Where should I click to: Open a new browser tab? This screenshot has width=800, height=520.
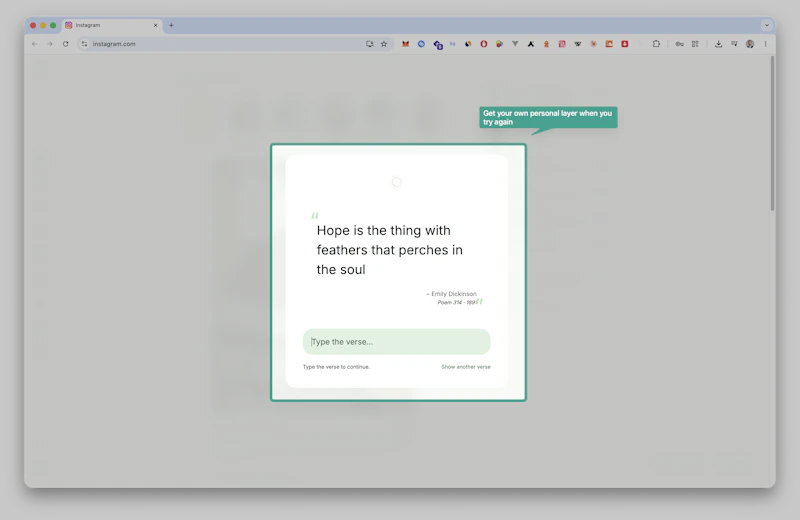tap(171, 25)
